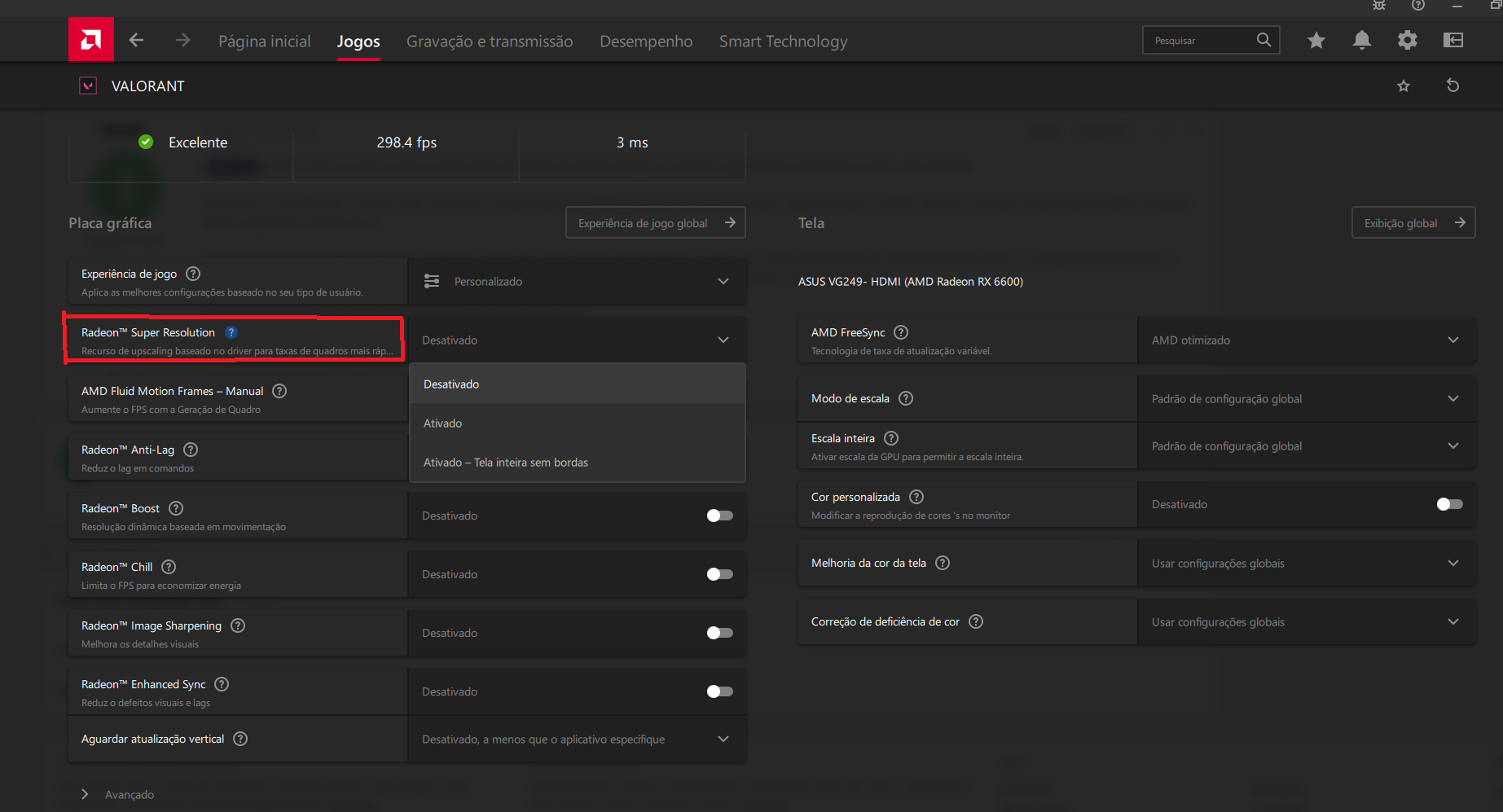Viewport: 1503px width, 812px height.
Task: Show help for Melhoria da cor da tela
Action: pos(943,563)
